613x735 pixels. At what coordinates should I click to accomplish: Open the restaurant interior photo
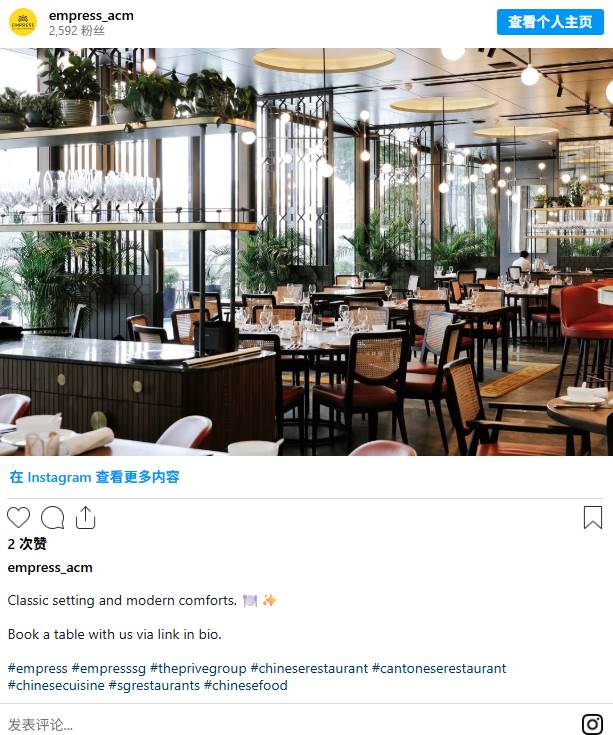[306, 252]
